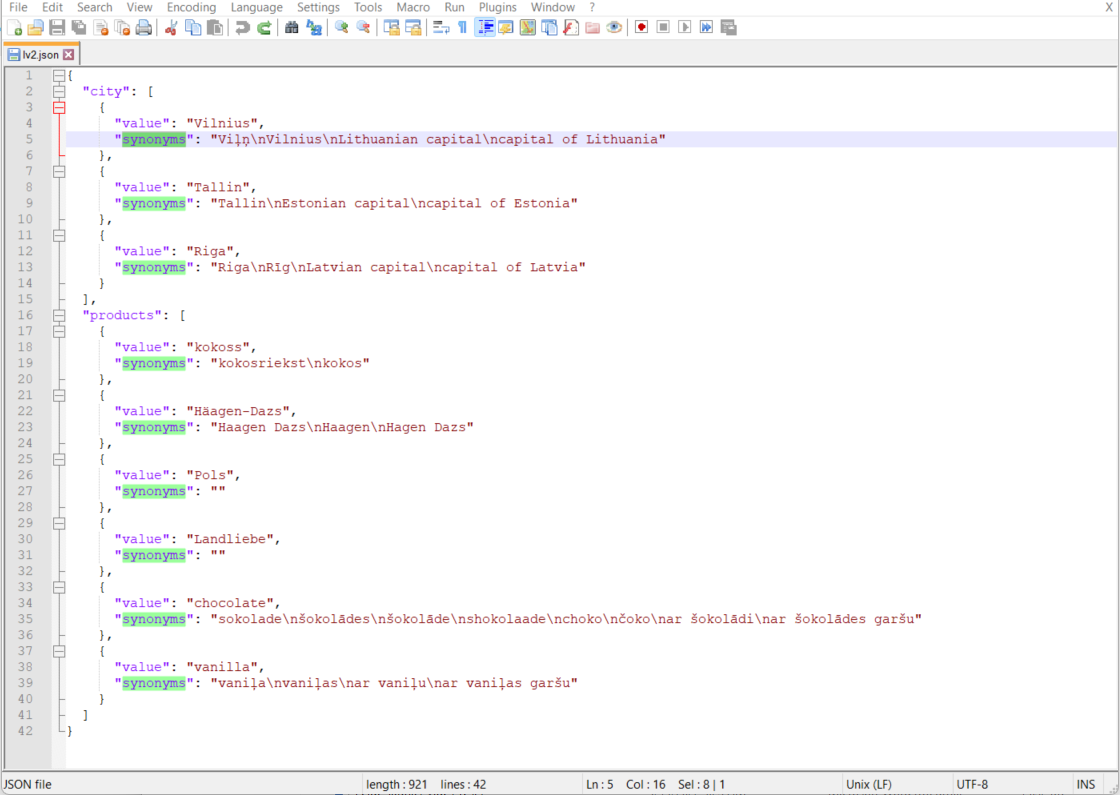This screenshot has width=1120, height=795.
Task: Click the Zoom in icon
Action: coord(342,27)
